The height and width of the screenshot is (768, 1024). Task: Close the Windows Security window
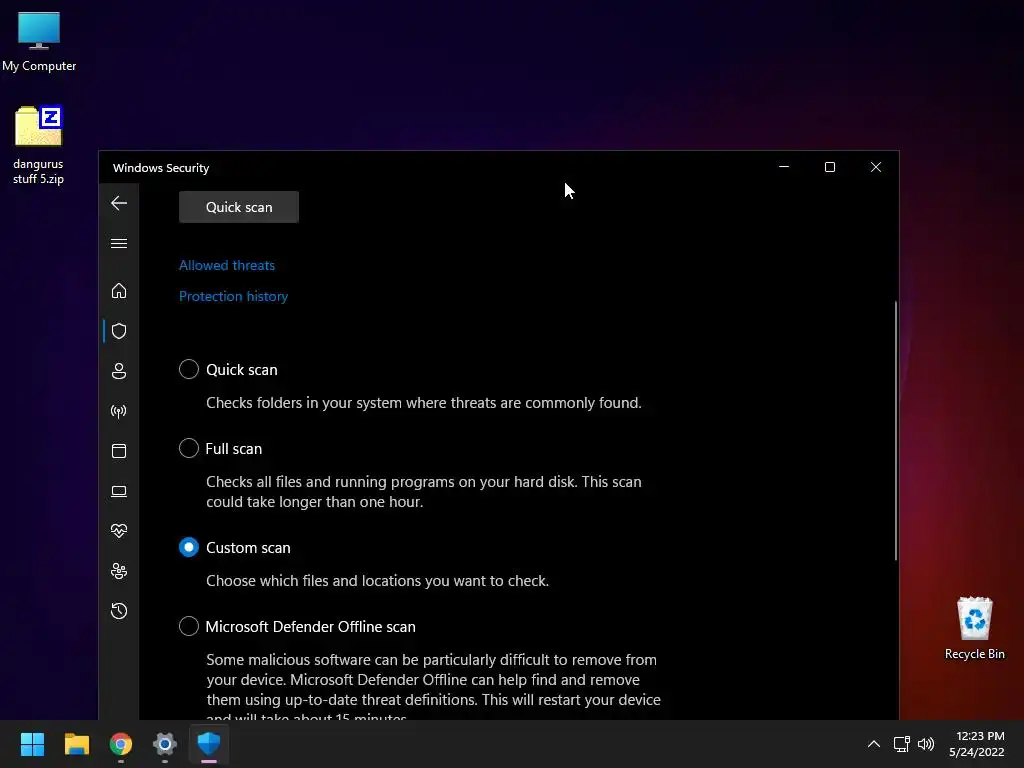point(876,167)
